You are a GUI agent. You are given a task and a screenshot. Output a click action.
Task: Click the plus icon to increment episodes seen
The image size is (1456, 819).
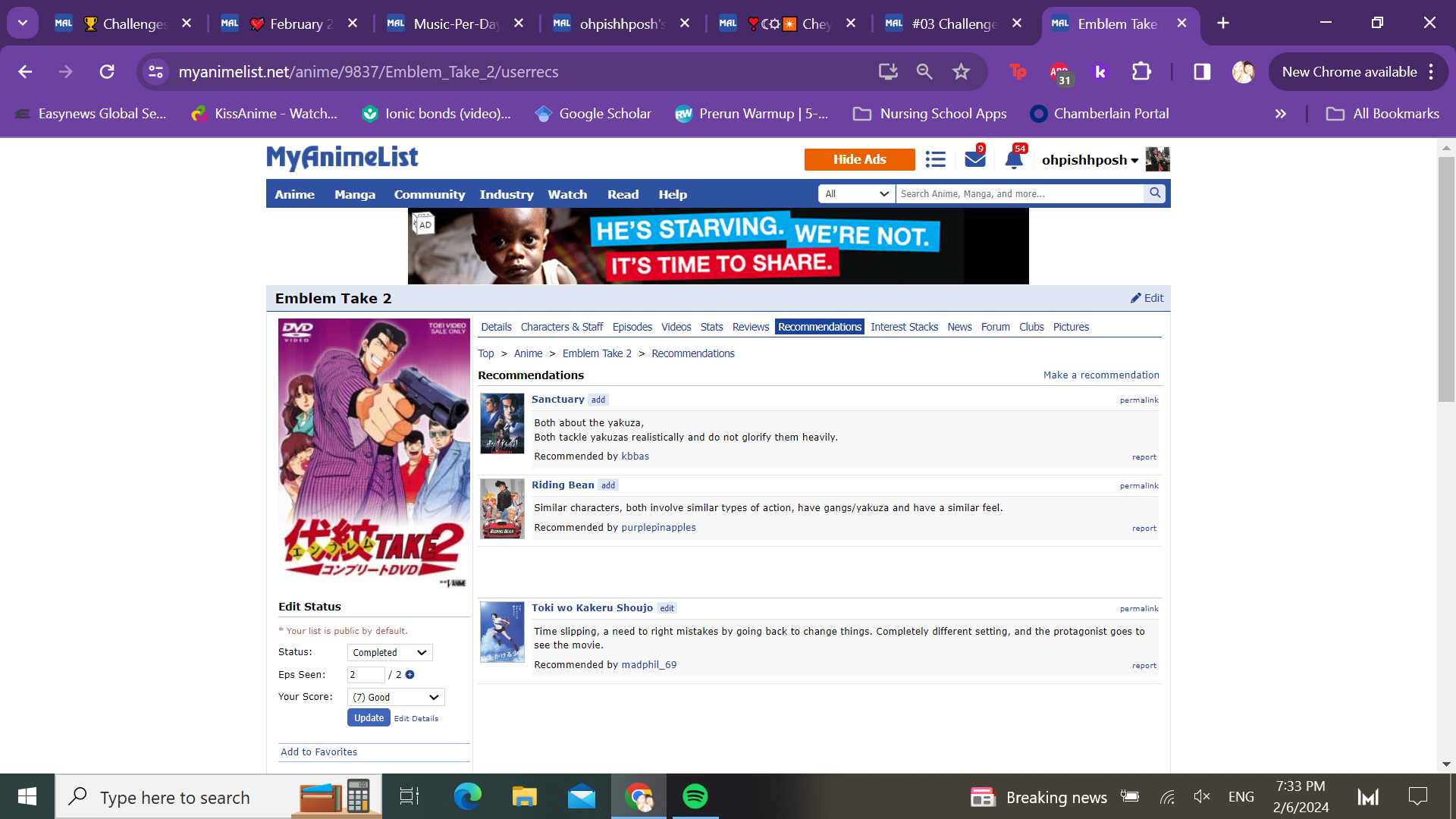coord(410,675)
